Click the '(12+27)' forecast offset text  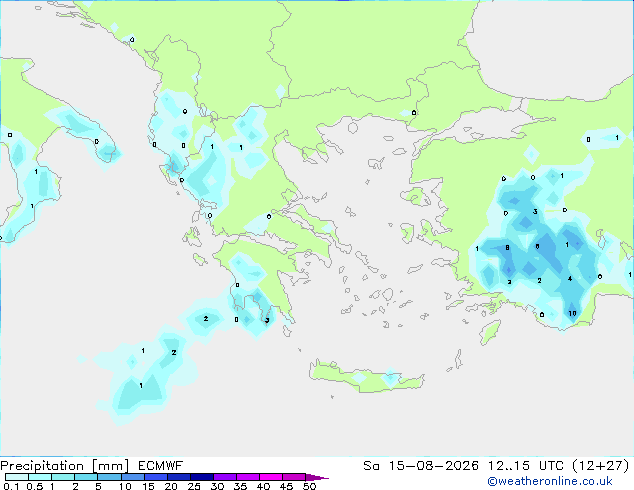[601, 466]
